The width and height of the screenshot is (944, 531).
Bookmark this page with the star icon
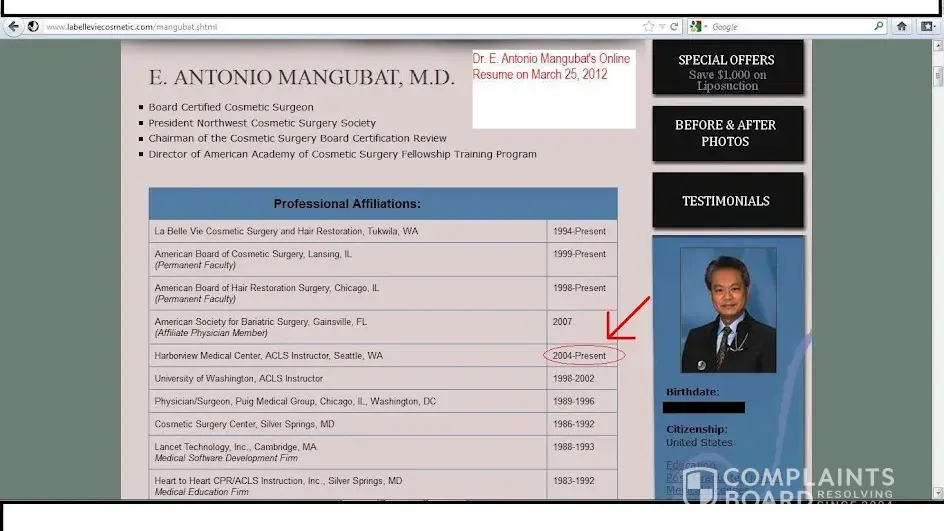[649, 27]
